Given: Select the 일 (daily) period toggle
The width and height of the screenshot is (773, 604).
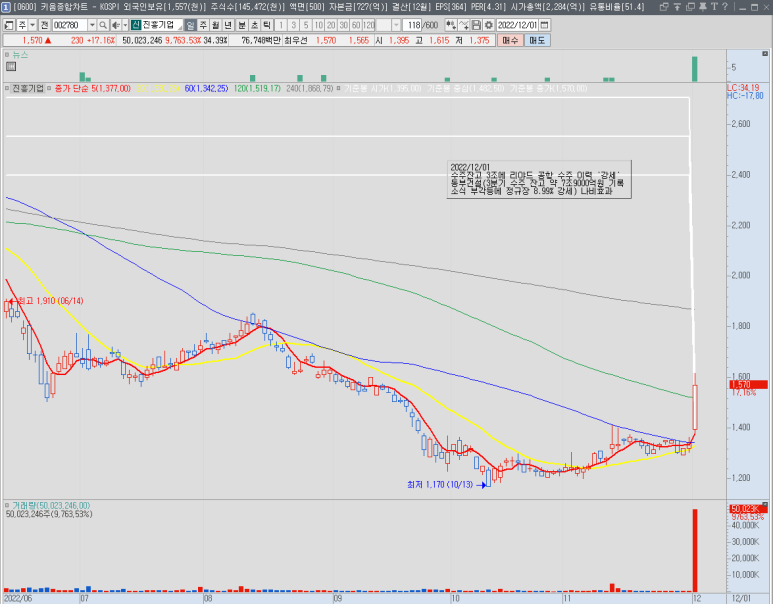Looking at the screenshot, I should pyautogui.click(x=190, y=24).
